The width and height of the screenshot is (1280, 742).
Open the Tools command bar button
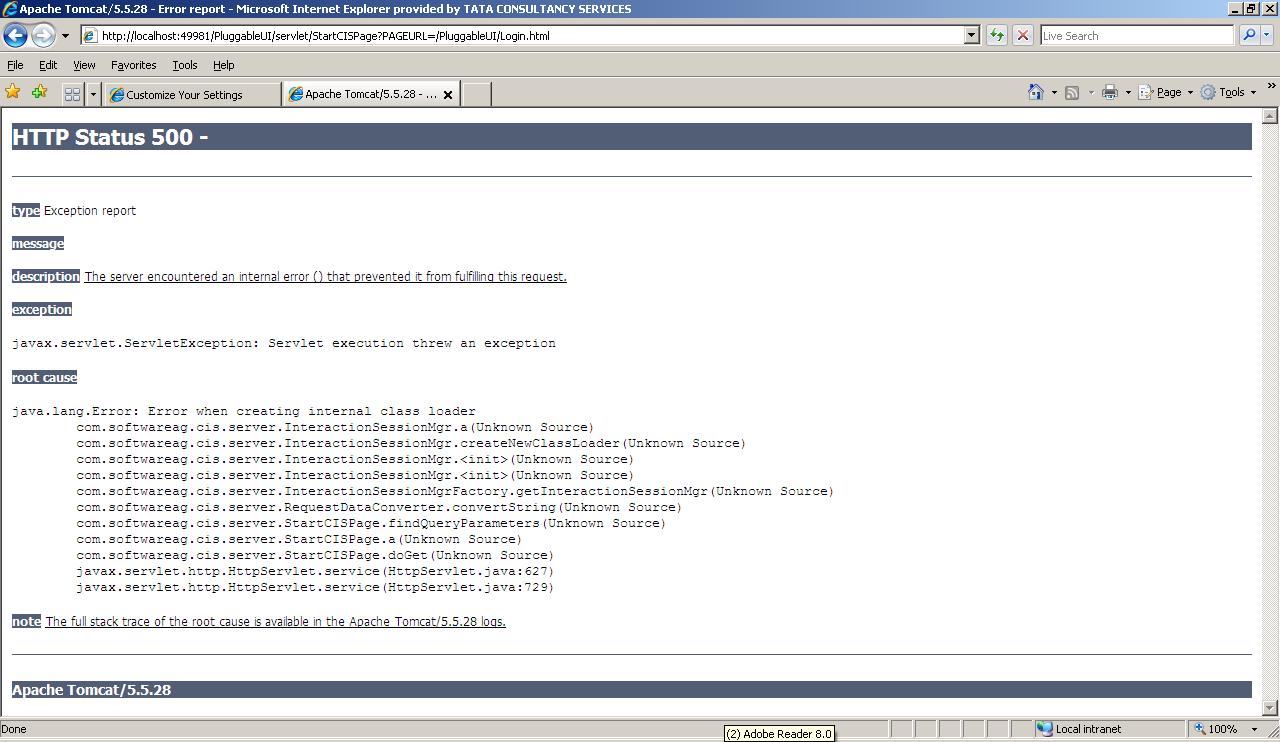click(x=1228, y=92)
